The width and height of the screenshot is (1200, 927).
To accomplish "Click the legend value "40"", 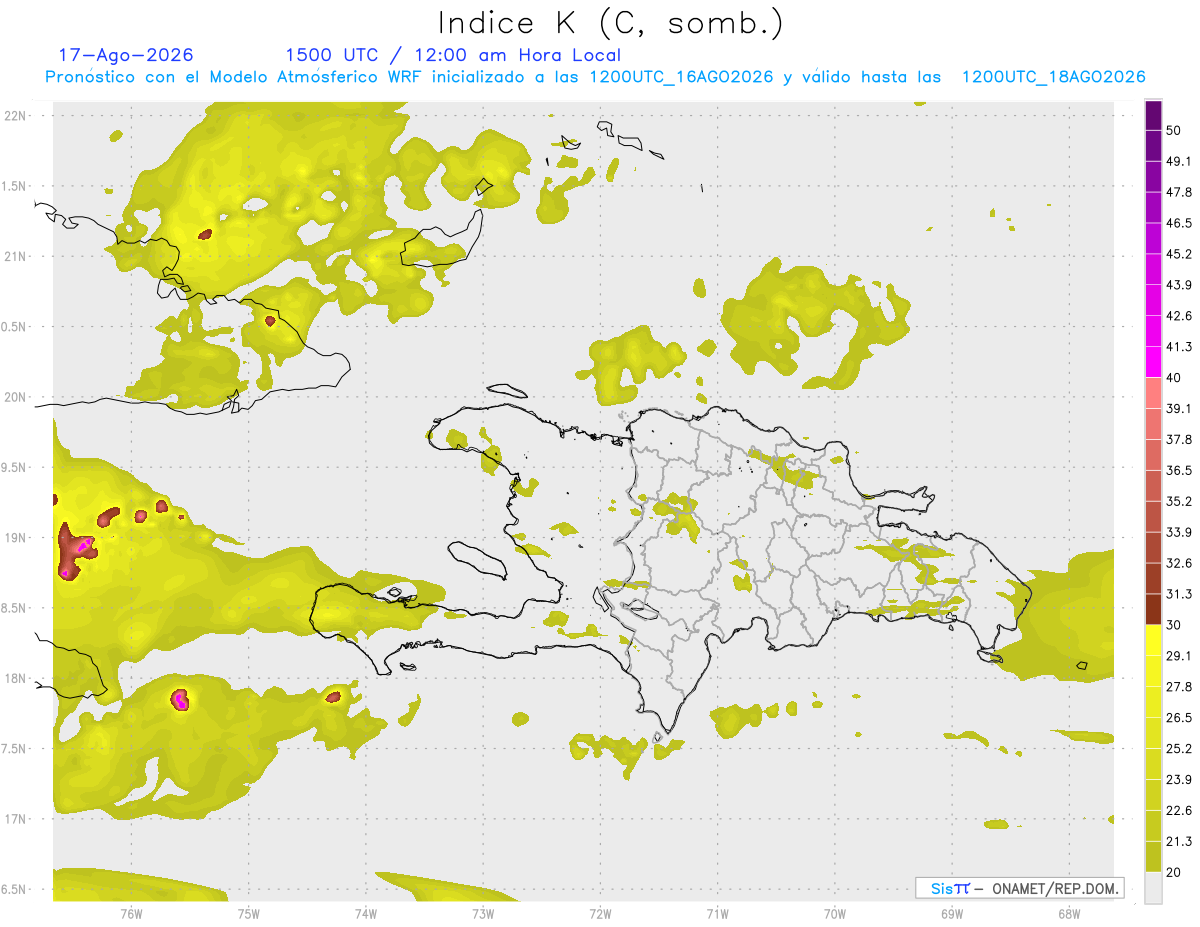I will pos(1175,378).
